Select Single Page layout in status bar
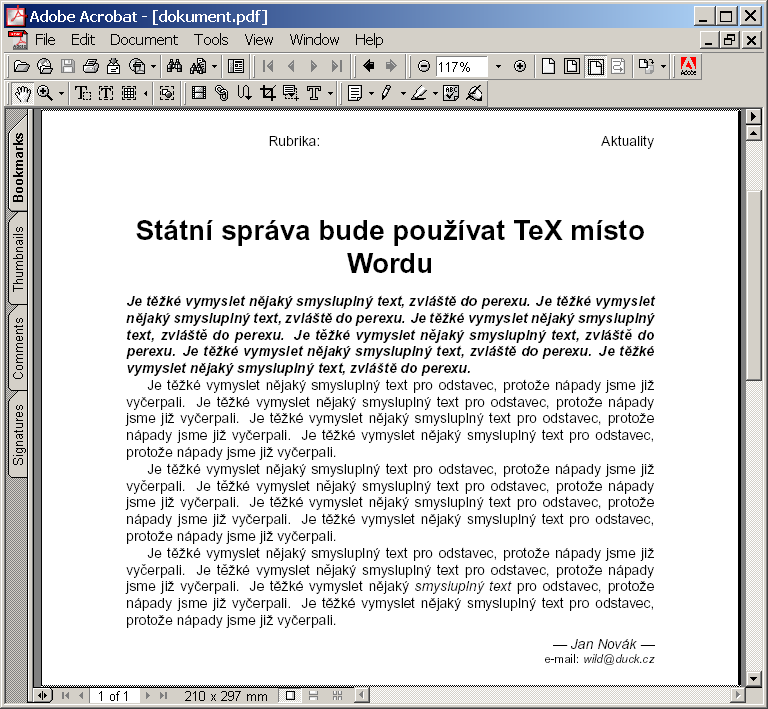The width and height of the screenshot is (768, 709). pyautogui.click(x=290, y=696)
